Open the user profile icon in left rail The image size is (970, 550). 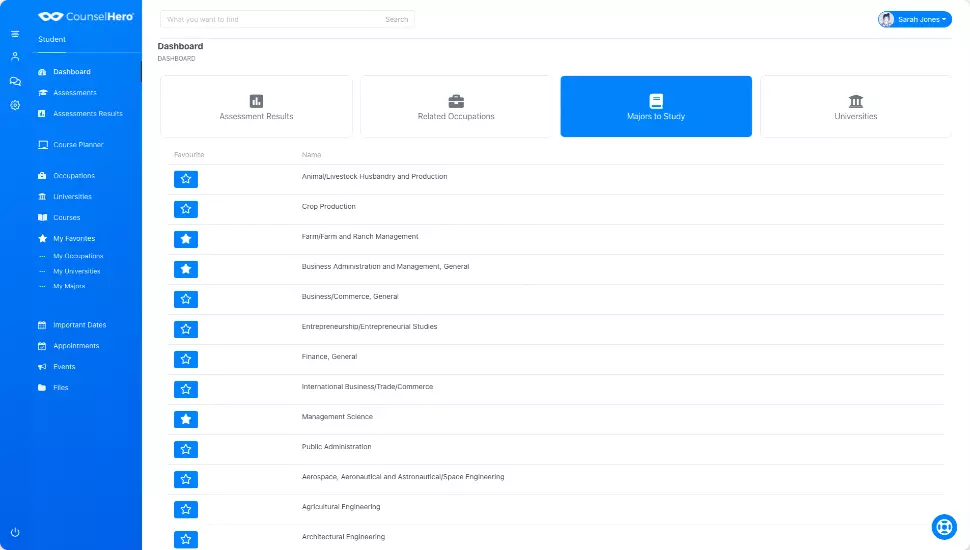15,57
